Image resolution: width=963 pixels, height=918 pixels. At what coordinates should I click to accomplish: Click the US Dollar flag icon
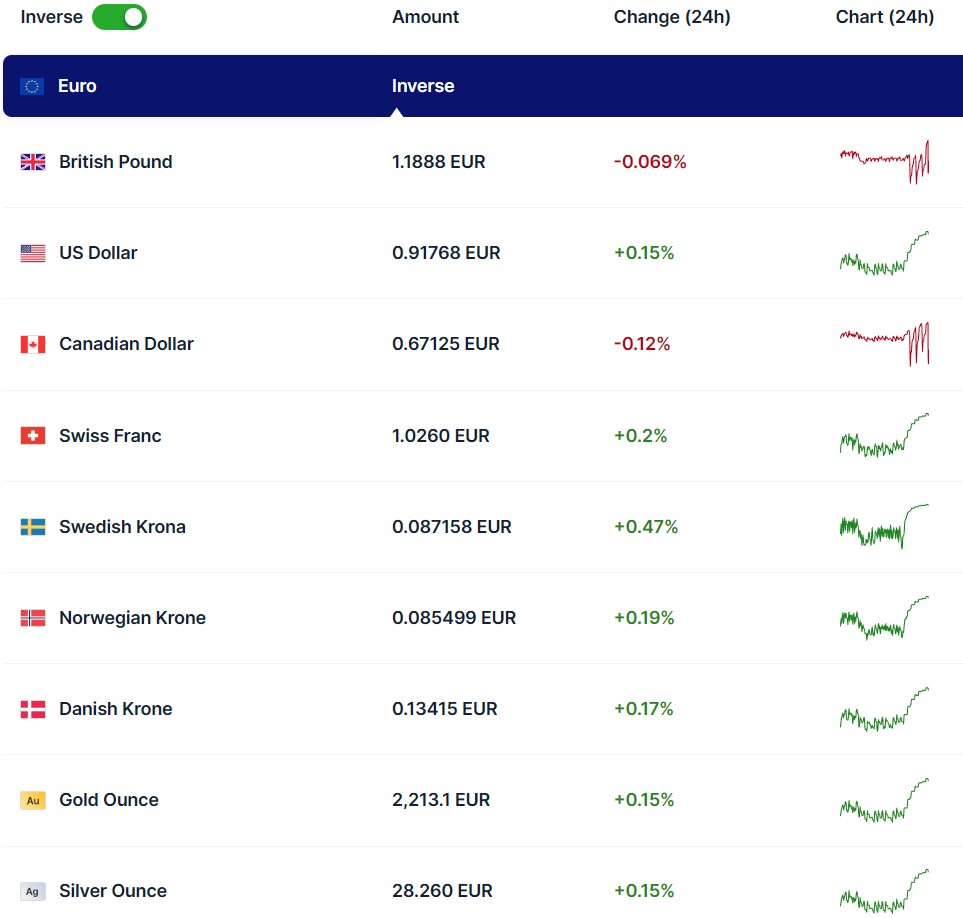coord(33,253)
